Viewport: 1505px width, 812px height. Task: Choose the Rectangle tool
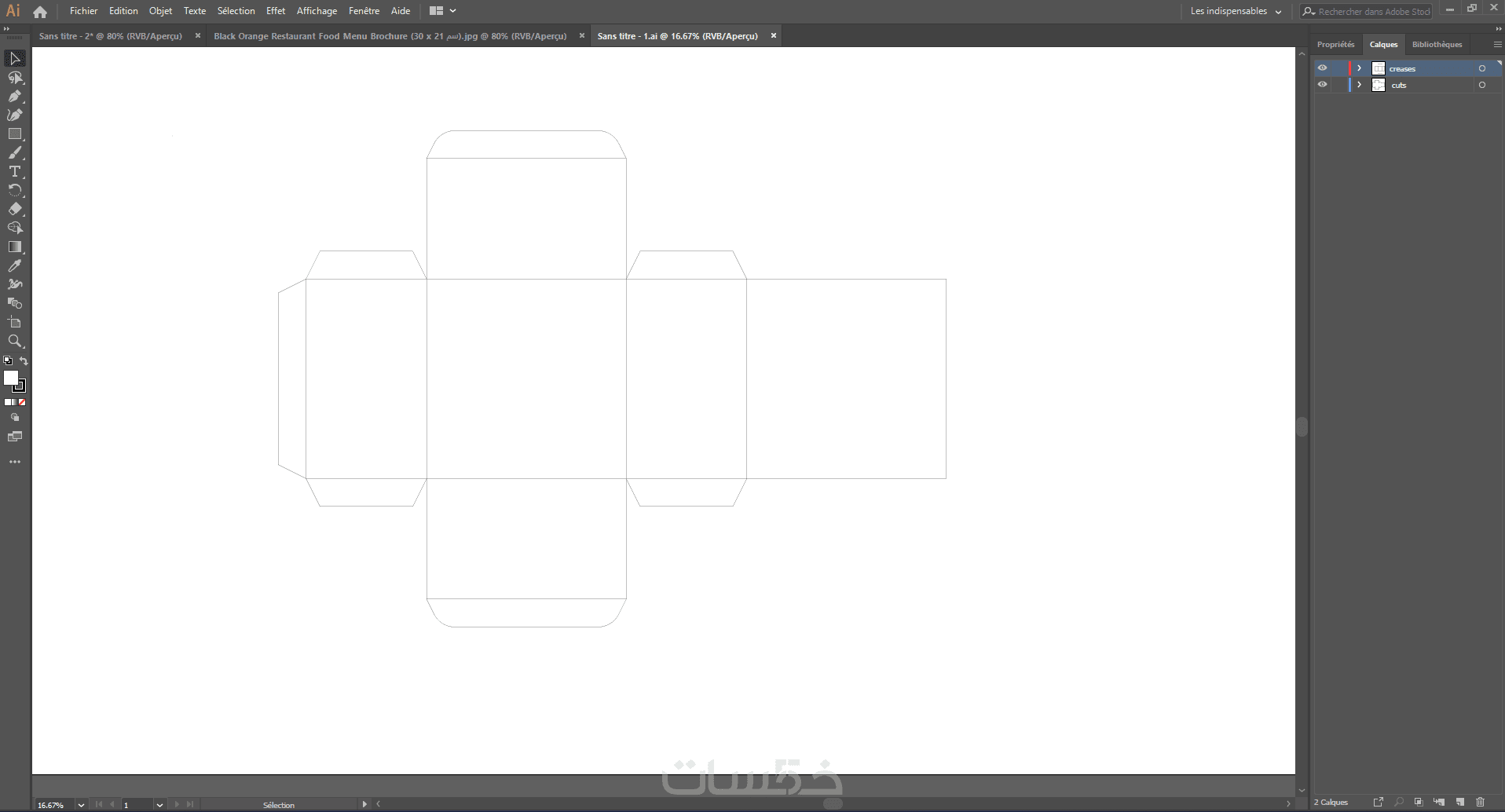pyautogui.click(x=15, y=134)
